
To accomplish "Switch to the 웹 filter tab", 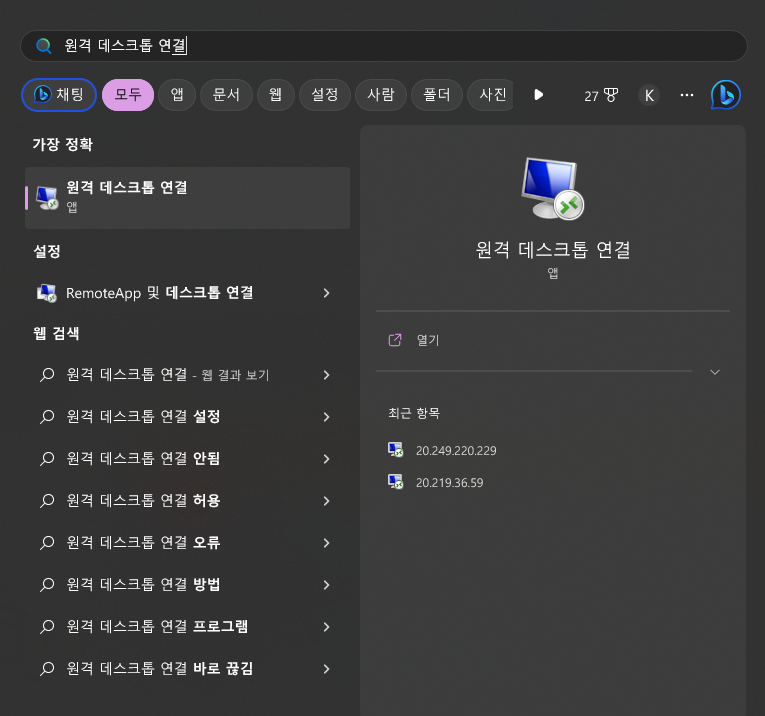I will pos(276,95).
